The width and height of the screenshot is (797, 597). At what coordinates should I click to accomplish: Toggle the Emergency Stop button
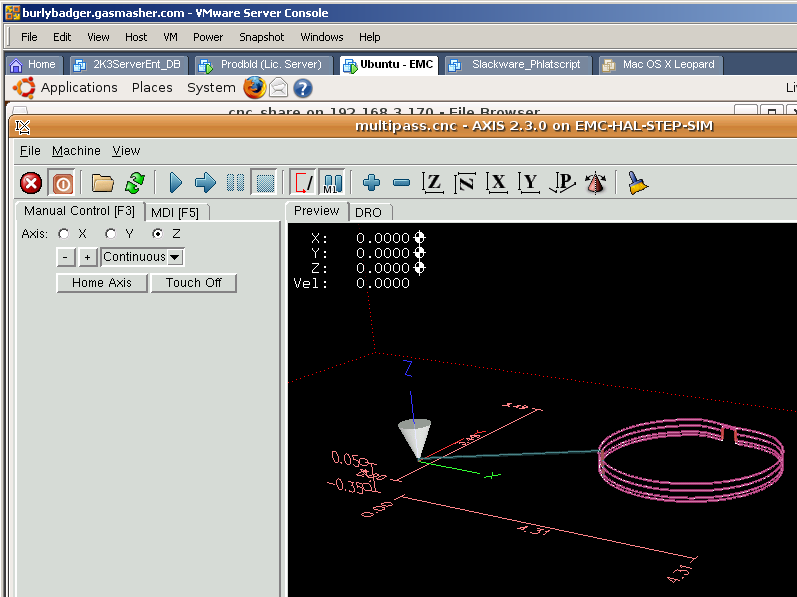(31, 183)
